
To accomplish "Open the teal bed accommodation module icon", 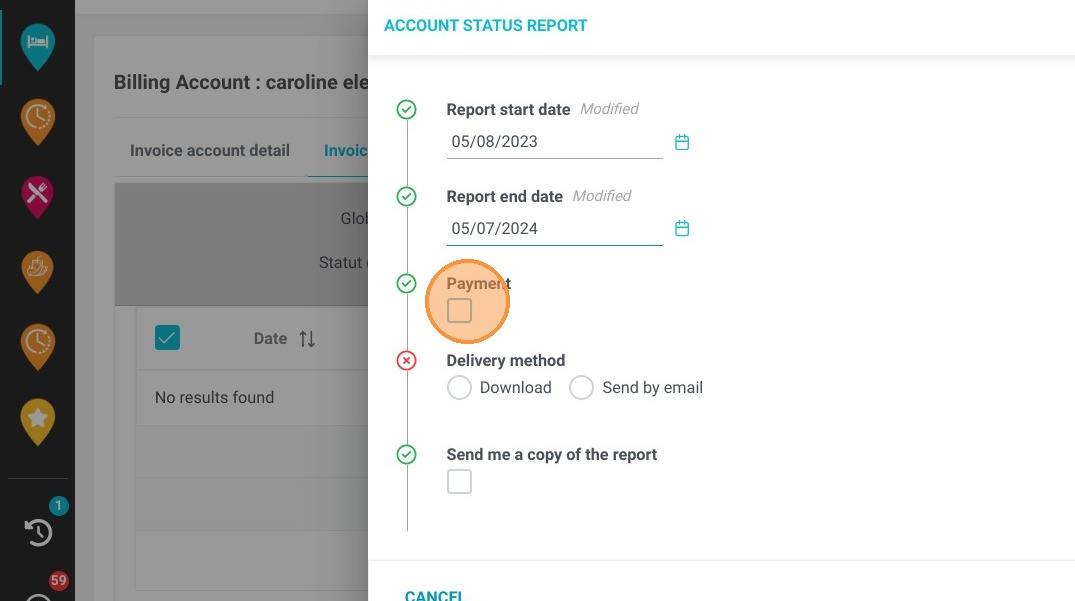I will pos(37,47).
